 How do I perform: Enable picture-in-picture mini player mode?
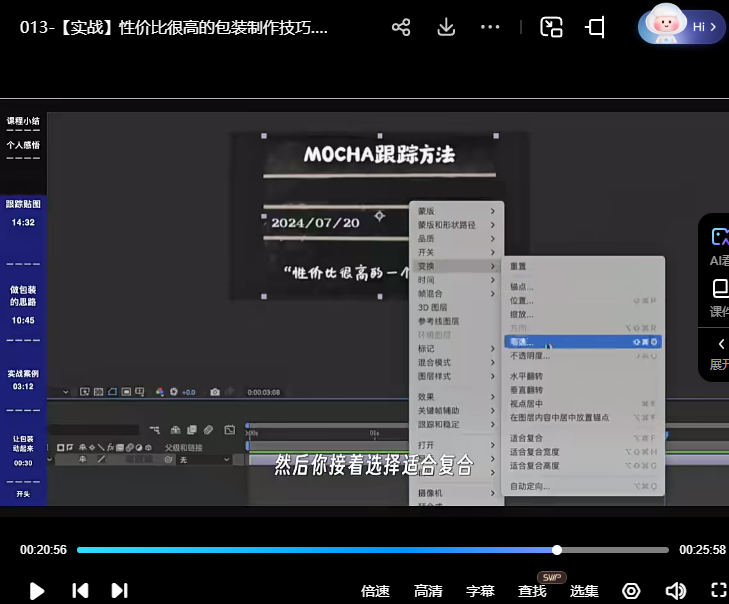point(551,27)
